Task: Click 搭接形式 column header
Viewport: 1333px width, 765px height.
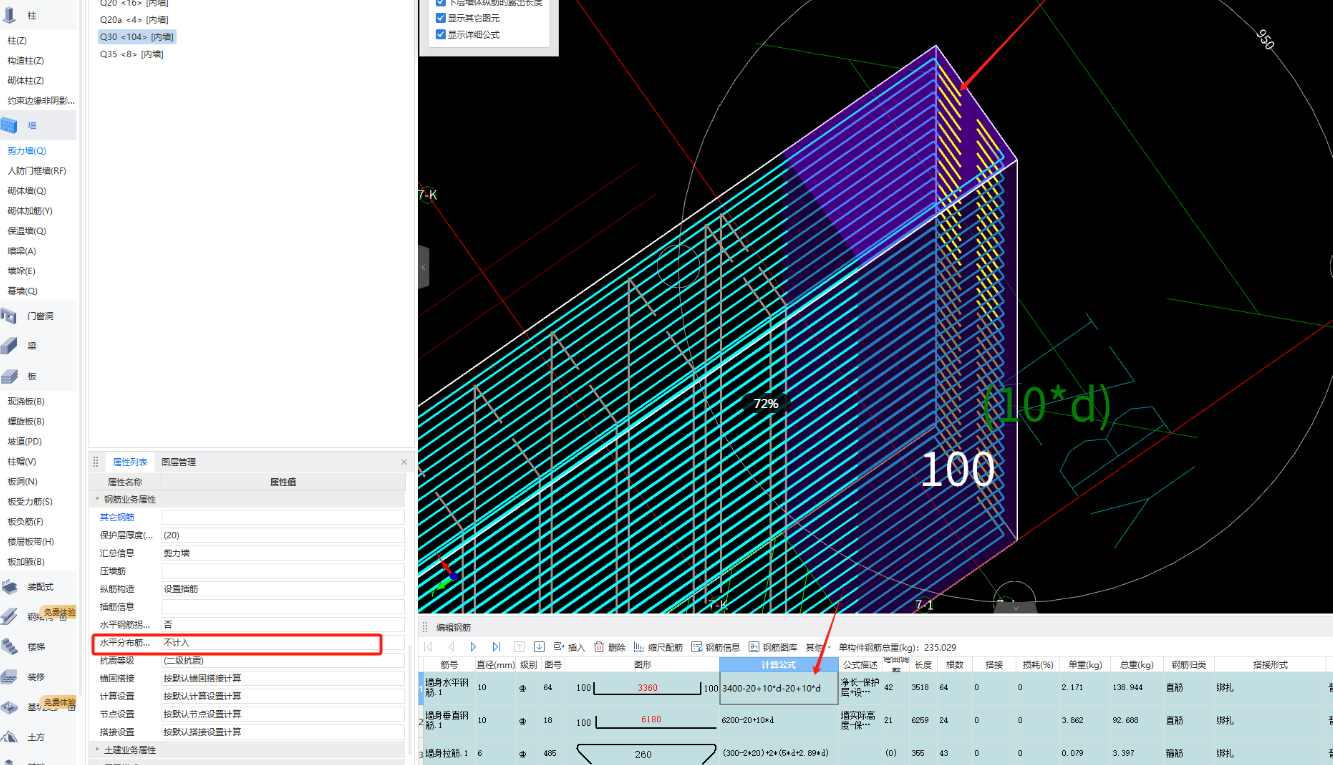Action: coord(1269,664)
